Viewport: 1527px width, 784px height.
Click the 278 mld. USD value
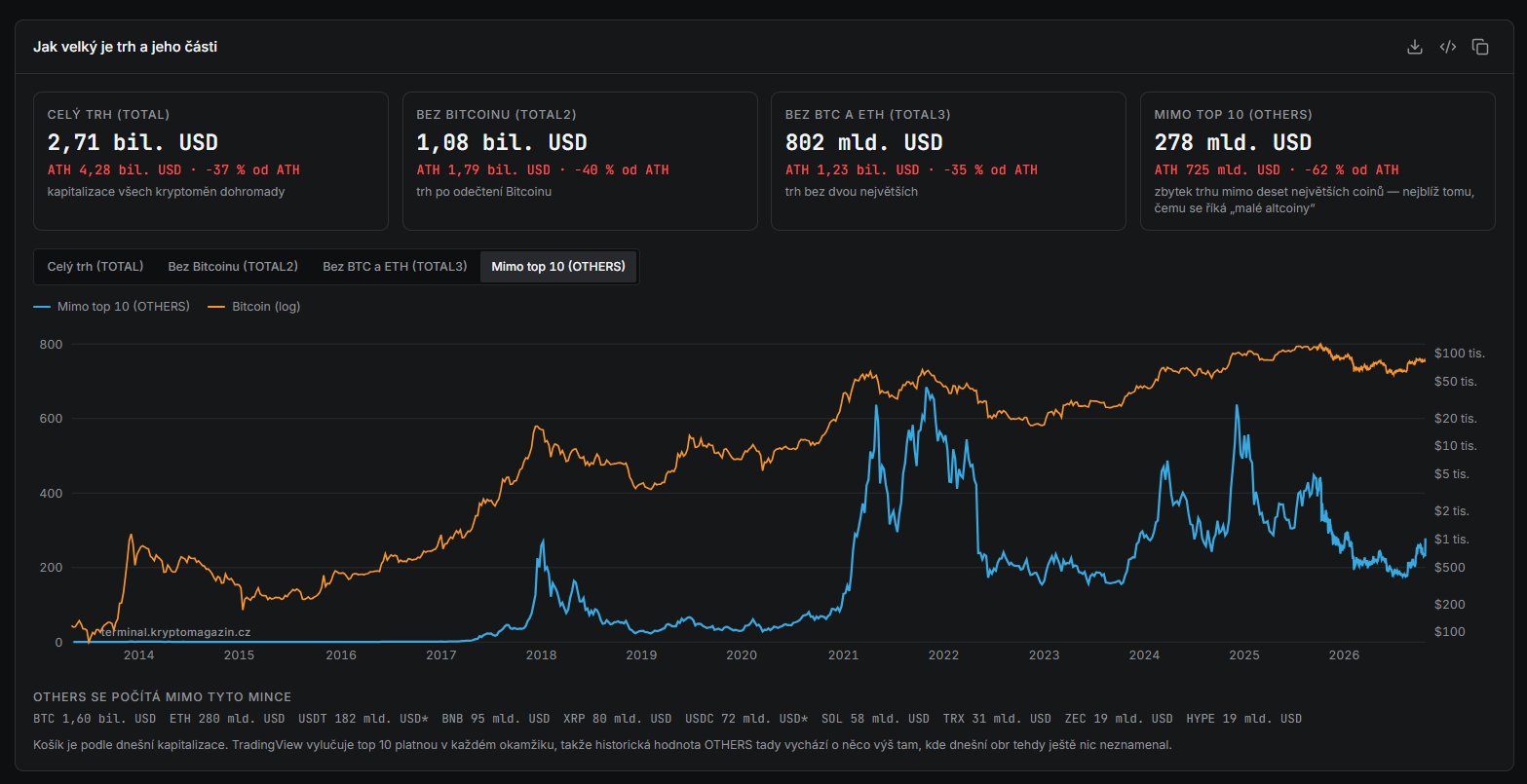click(x=1233, y=142)
